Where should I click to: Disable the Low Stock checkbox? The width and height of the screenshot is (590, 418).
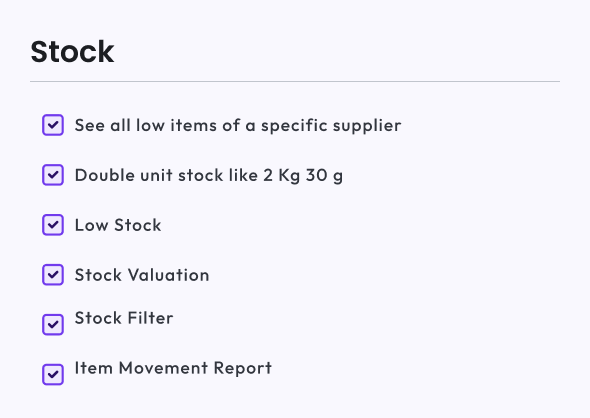[53, 225]
